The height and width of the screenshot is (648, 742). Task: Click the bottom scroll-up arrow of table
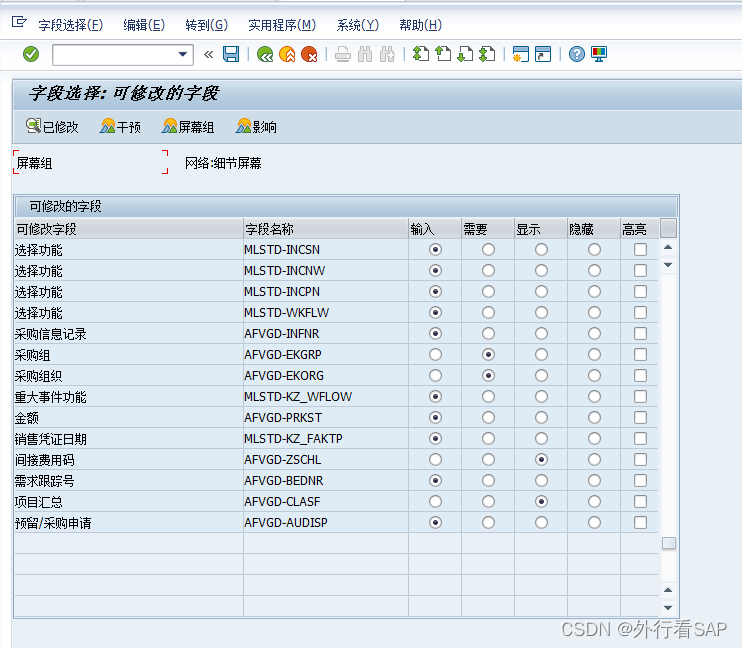(x=668, y=590)
